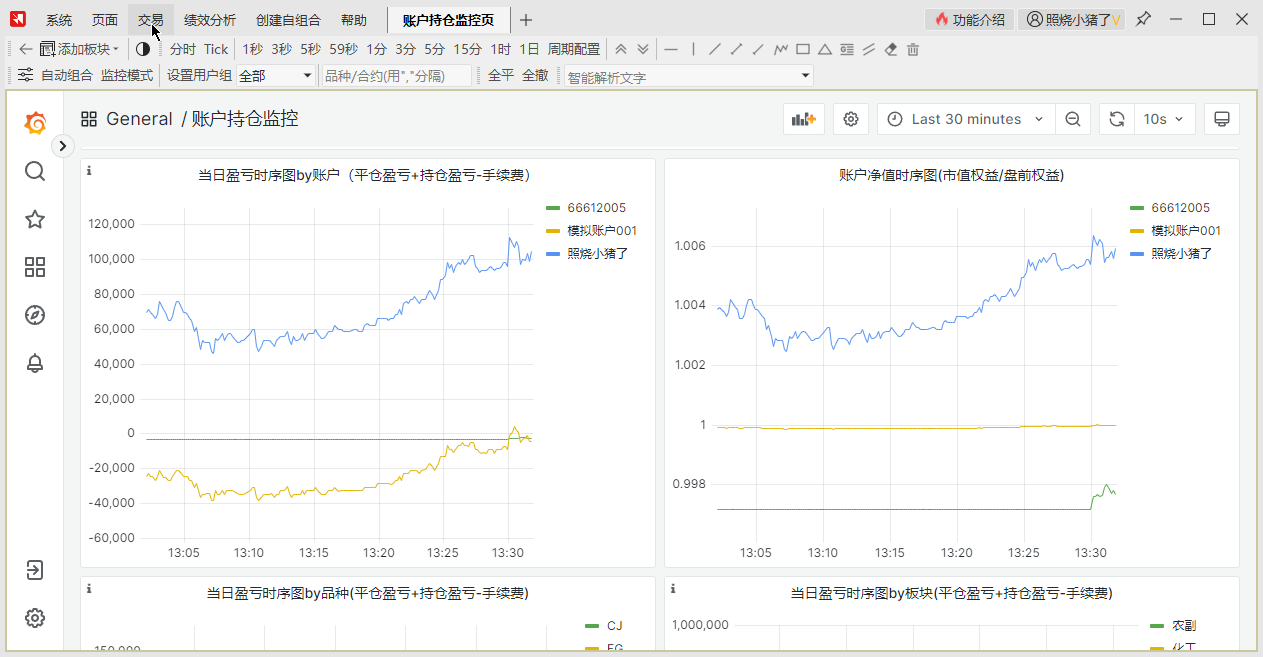Click the refresh dashboard icon
1263x657 pixels.
point(1116,118)
